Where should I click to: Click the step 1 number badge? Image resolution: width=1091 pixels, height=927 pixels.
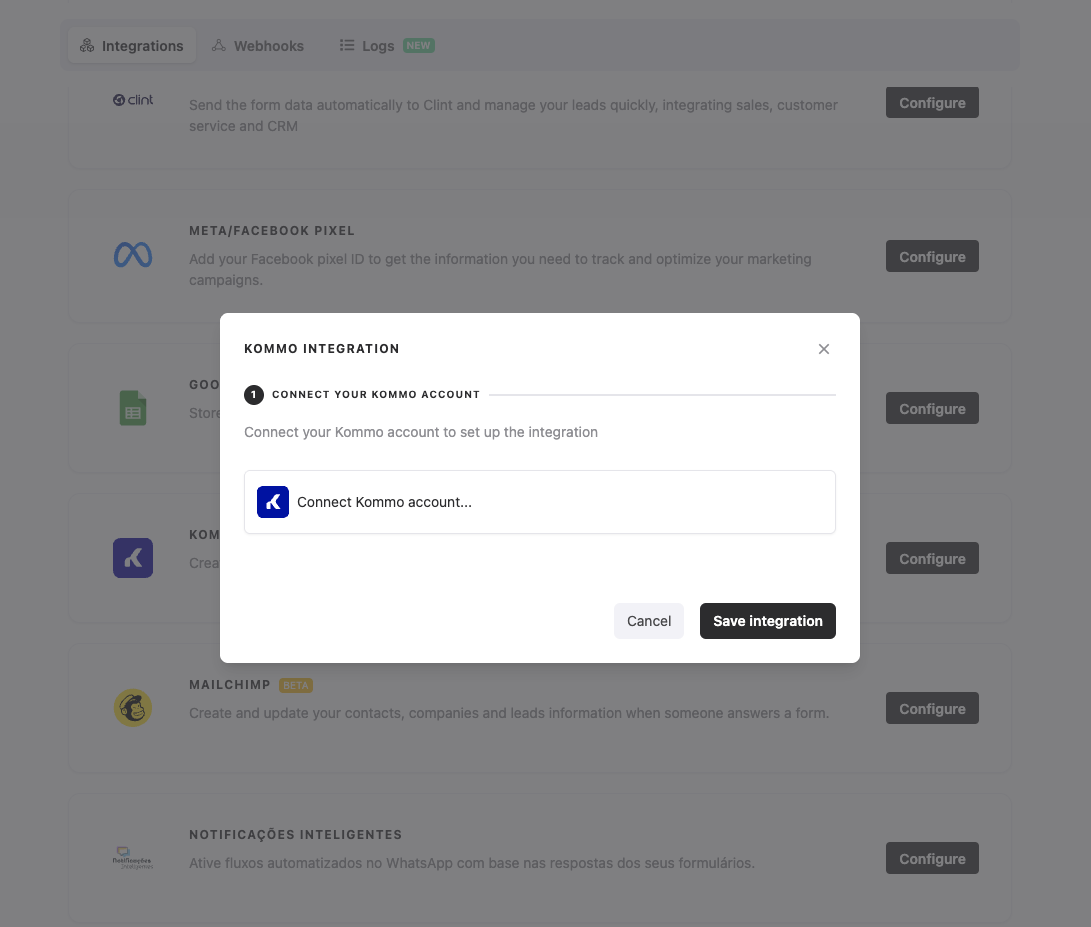pos(254,395)
